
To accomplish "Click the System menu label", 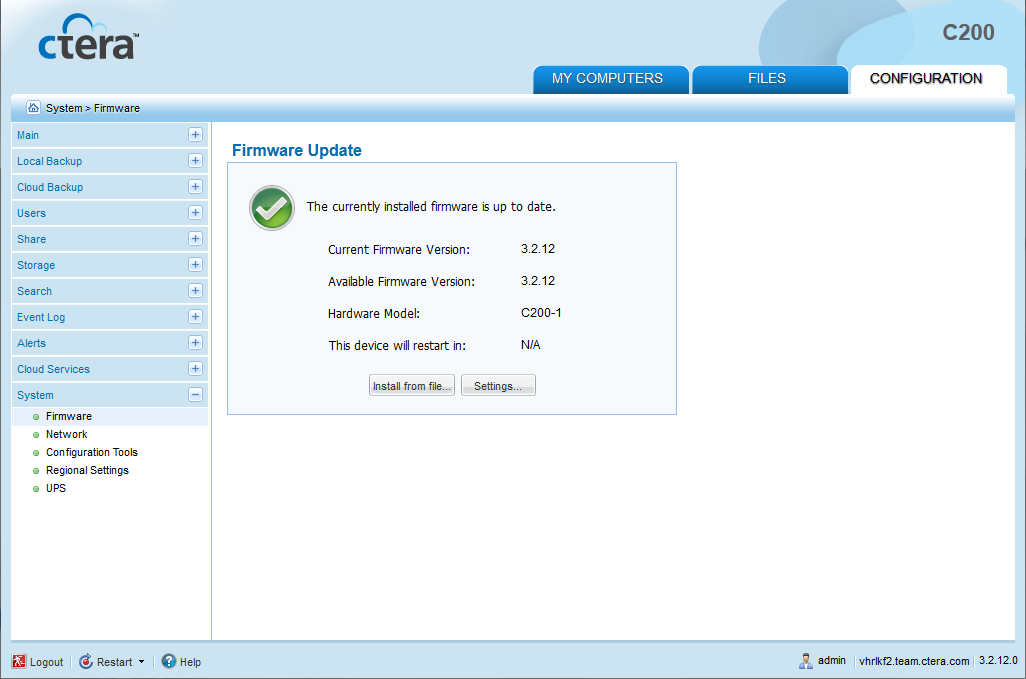I will coord(35,395).
